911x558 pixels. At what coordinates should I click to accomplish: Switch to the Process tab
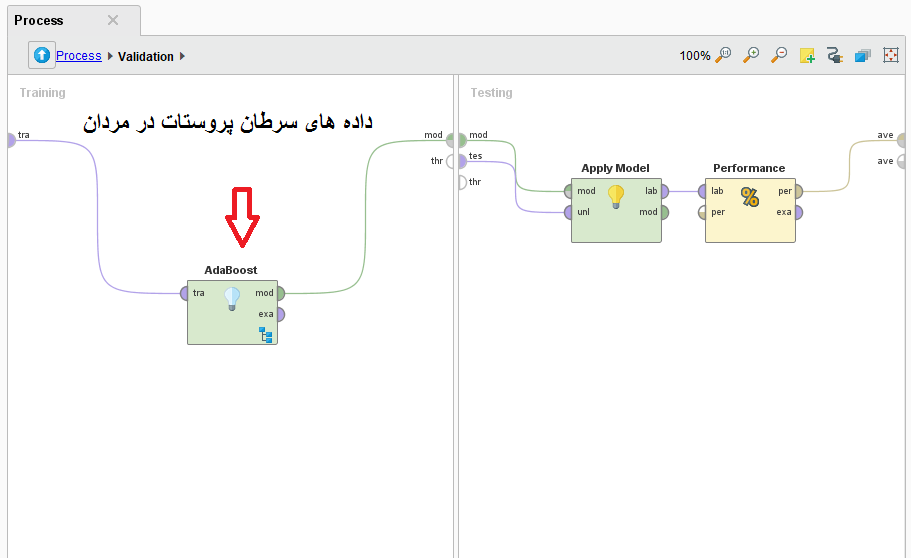coord(40,20)
